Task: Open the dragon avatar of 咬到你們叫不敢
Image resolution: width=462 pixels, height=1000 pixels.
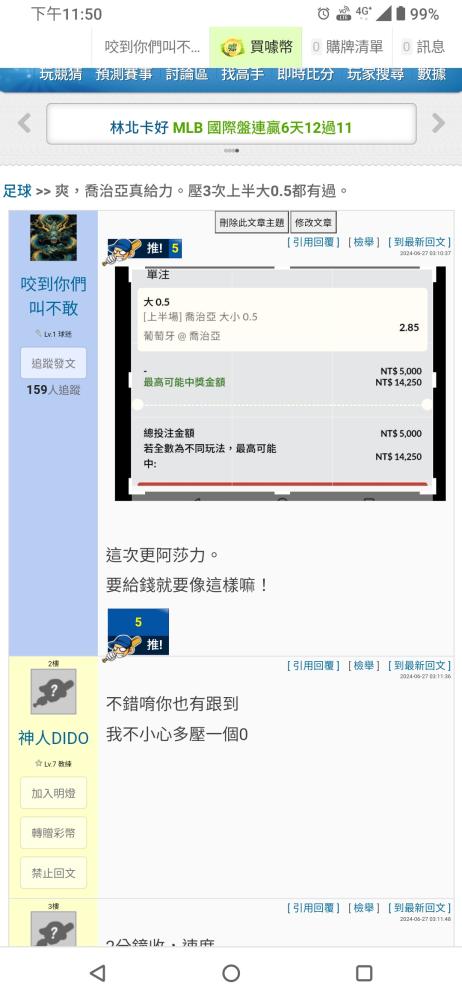Action: click(53, 237)
